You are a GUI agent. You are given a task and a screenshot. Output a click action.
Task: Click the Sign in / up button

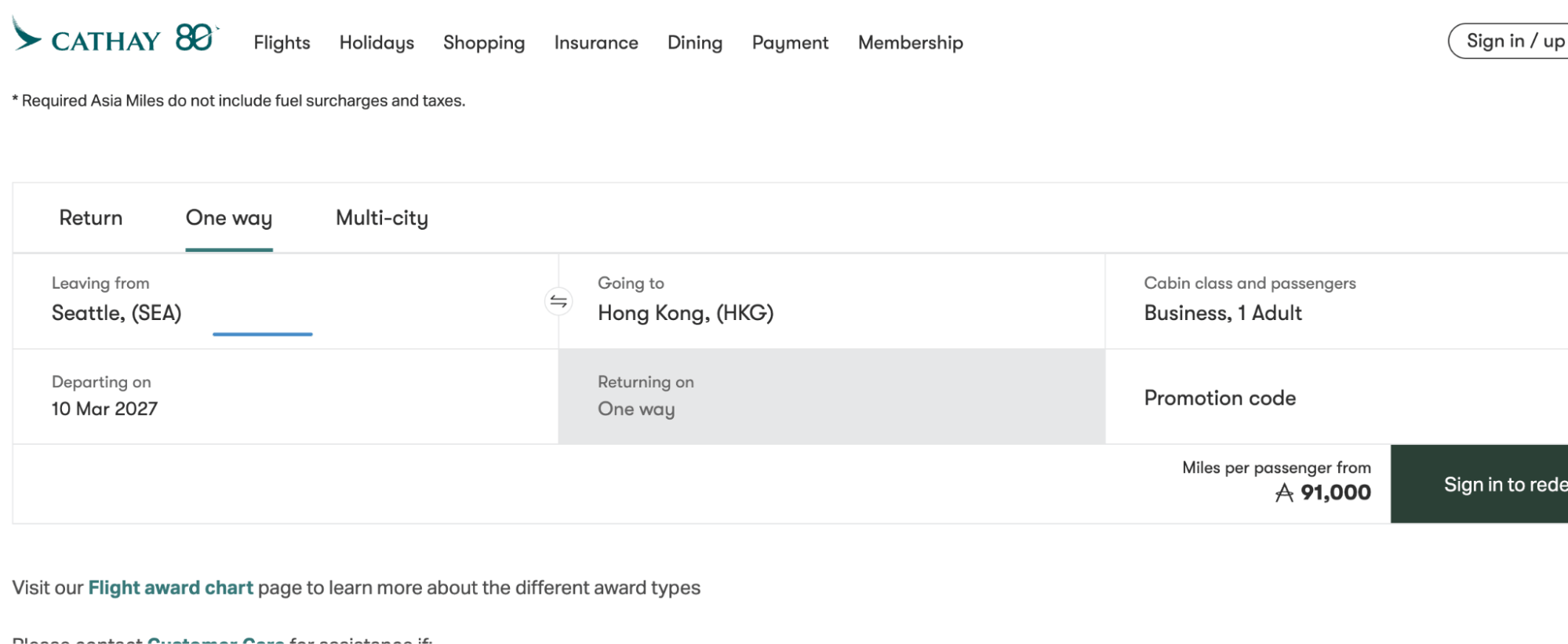[1509, 41]
